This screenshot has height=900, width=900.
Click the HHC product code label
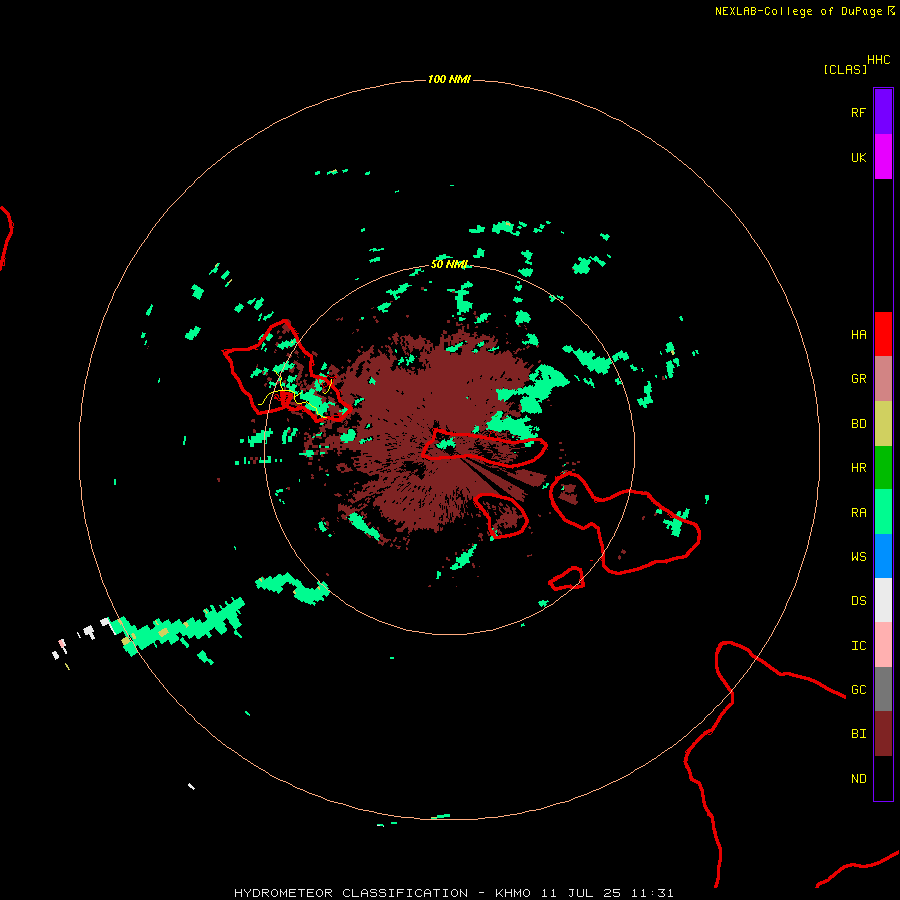879,59
